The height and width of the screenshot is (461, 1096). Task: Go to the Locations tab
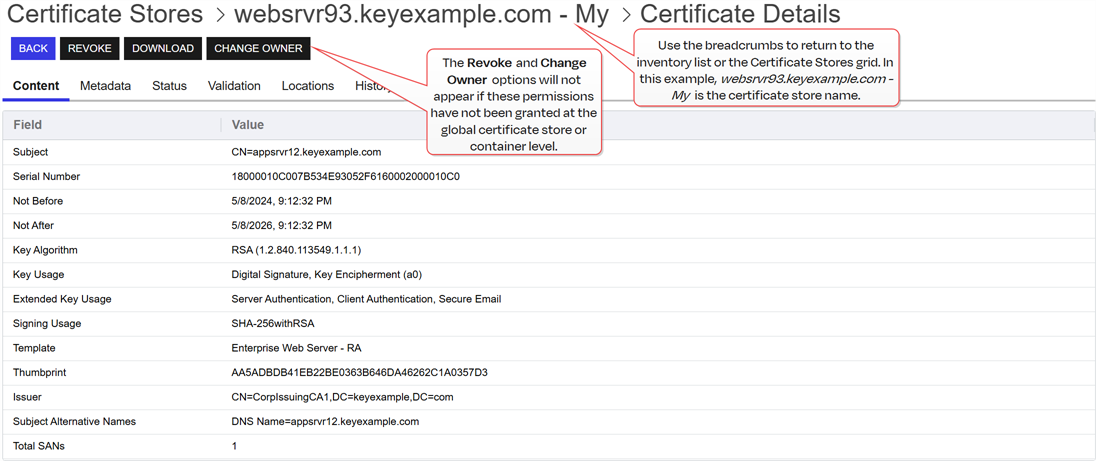[307, 86]
